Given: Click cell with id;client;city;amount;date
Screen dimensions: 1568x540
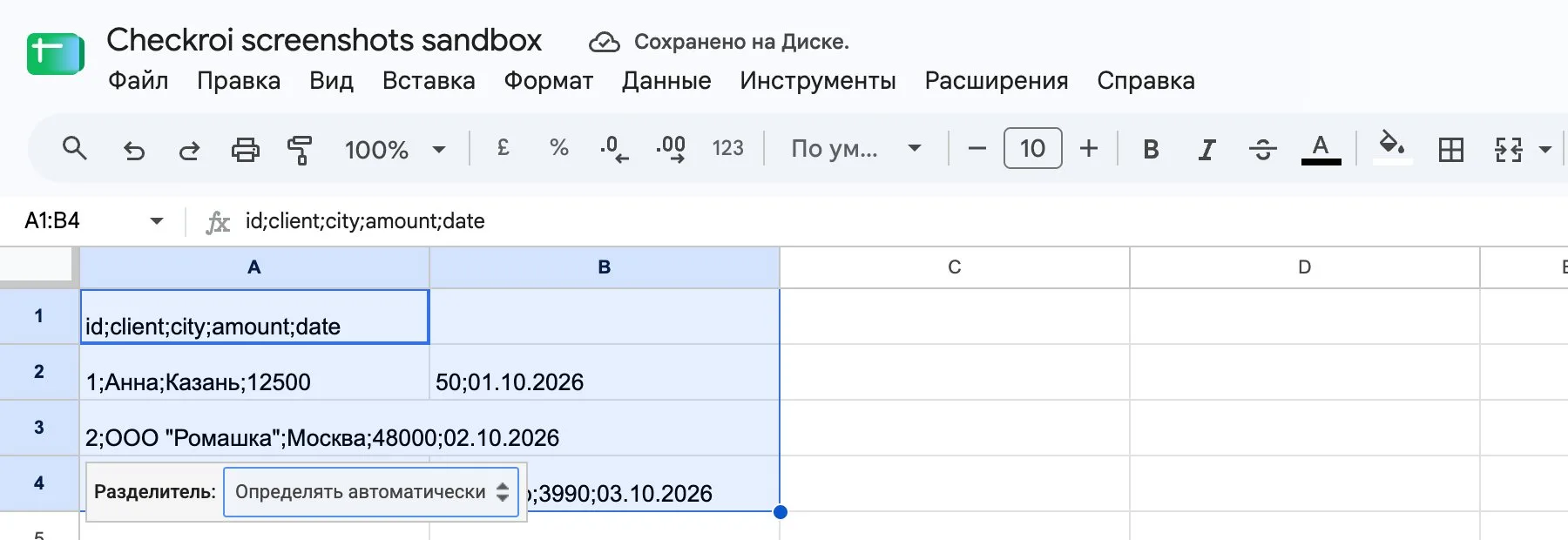Looking at the screenshot, I should pos(254,316).
